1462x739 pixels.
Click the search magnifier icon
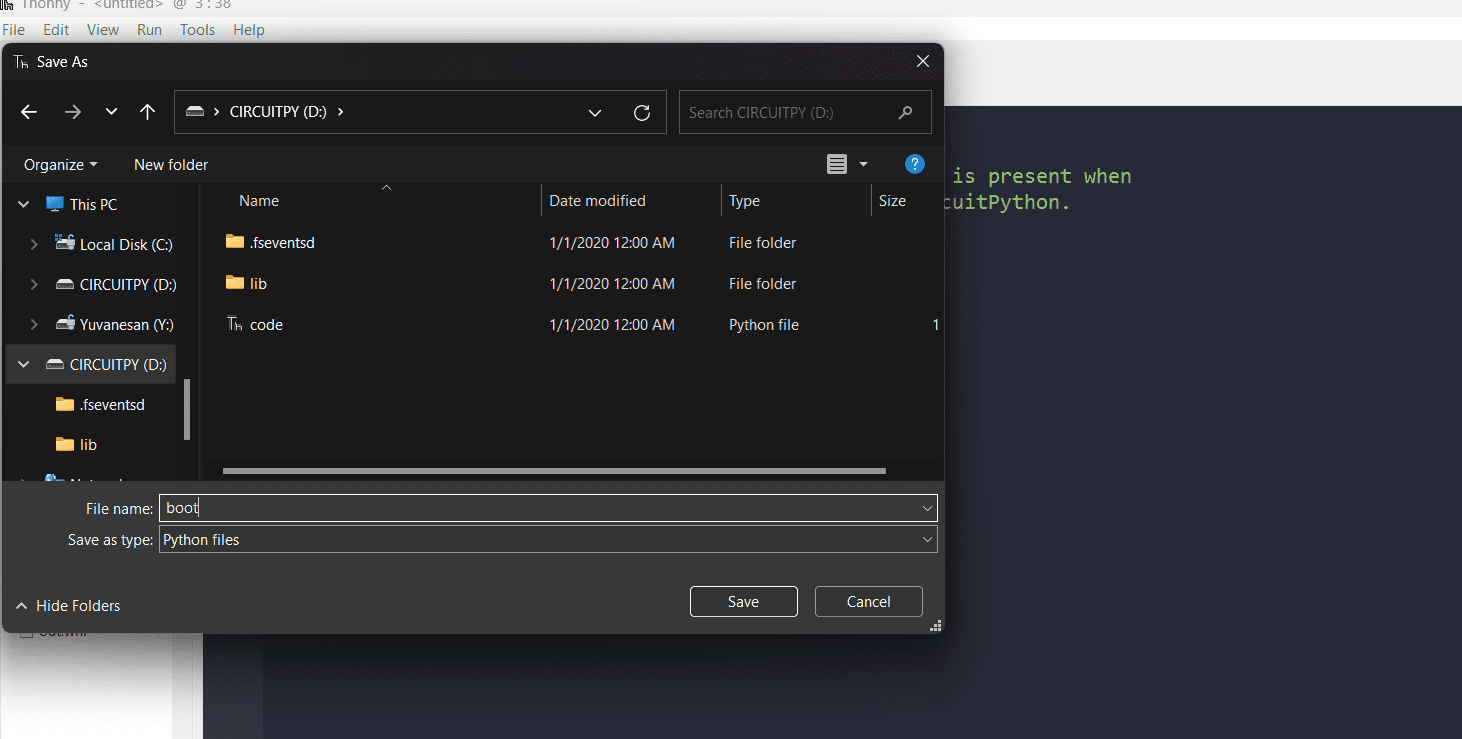click(x=905, y=112)
